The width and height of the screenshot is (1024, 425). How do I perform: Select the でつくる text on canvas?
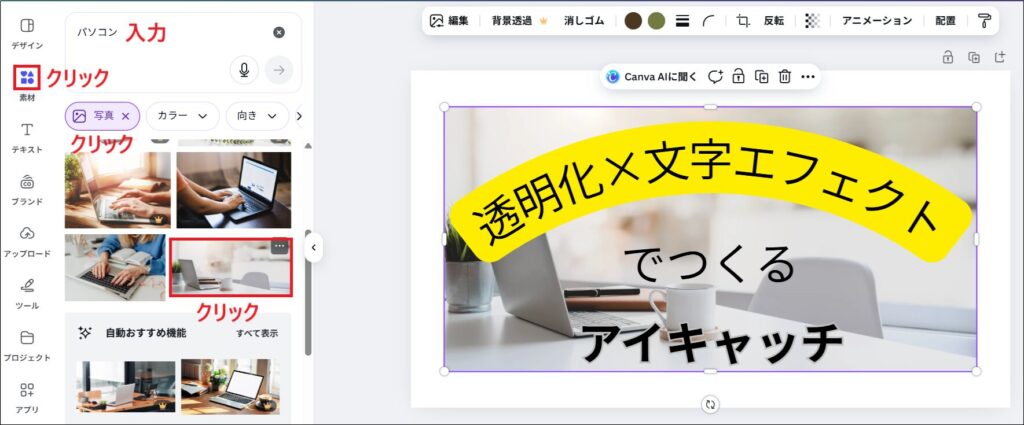pyautogui.click(x=710, y=266)
